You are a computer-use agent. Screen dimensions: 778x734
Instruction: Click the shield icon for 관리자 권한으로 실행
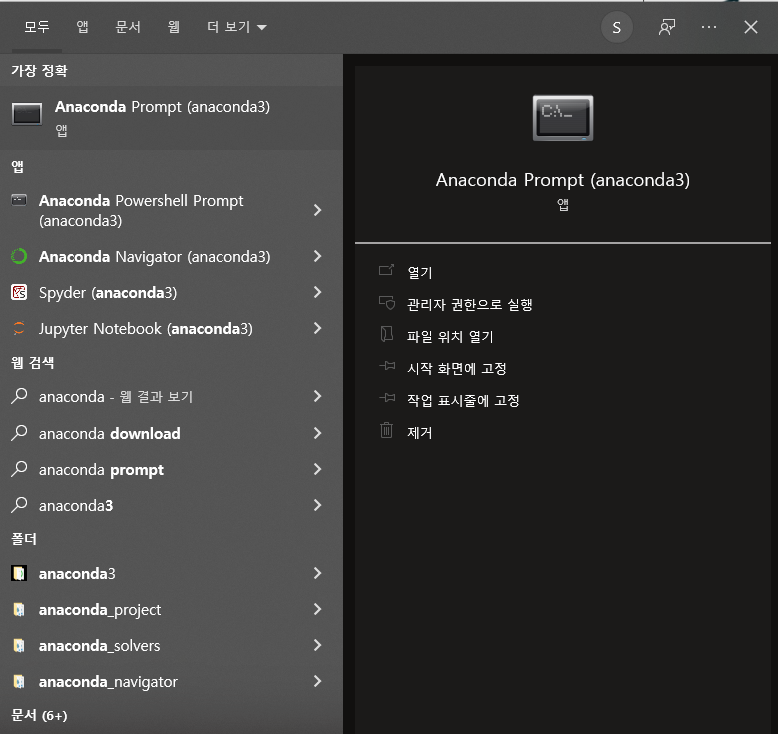(387, 302)
